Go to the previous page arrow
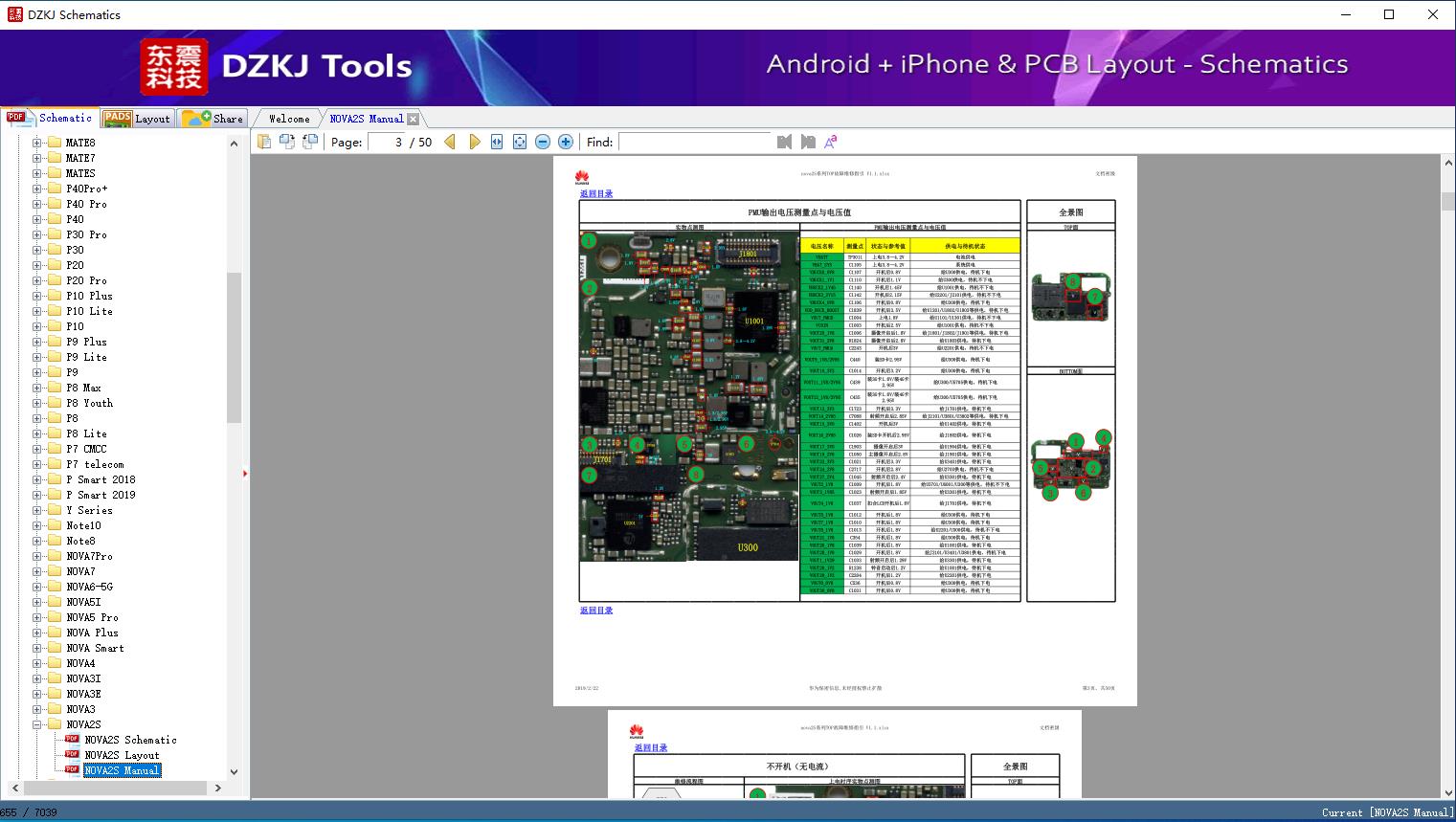Image resolution: width=1456 pixels, height=822 pixels. [450, 142]
